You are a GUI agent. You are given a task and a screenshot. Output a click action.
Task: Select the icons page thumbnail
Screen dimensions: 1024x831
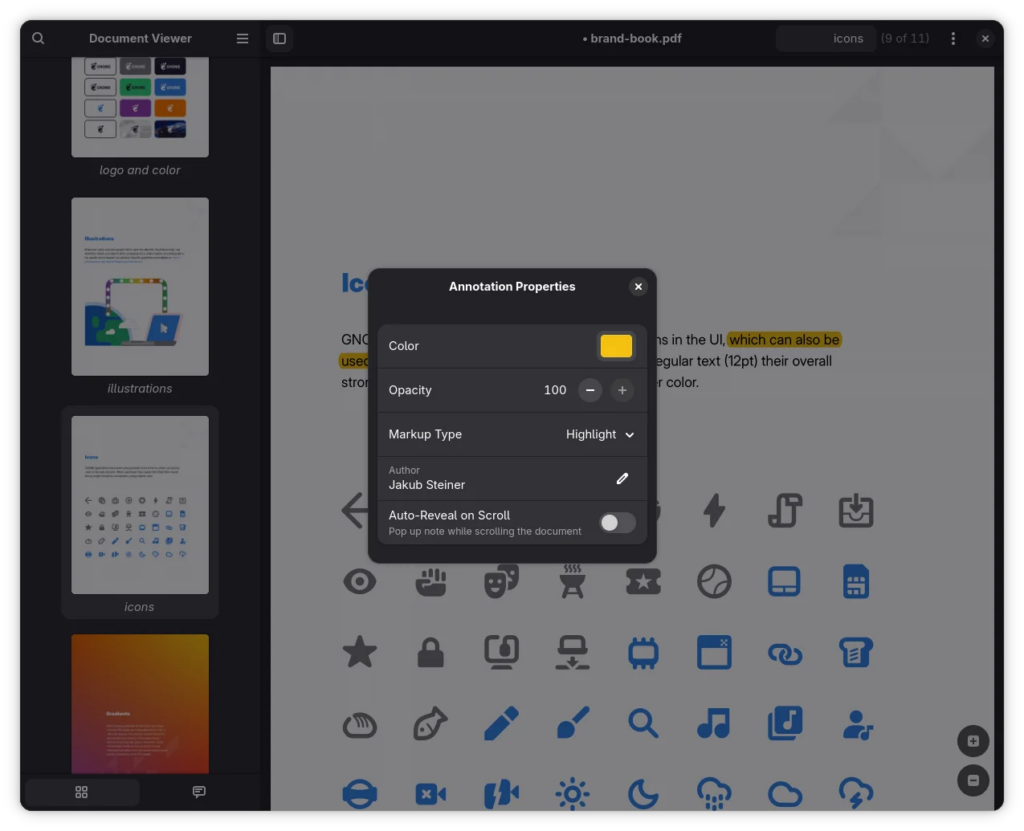coord(140,505)
